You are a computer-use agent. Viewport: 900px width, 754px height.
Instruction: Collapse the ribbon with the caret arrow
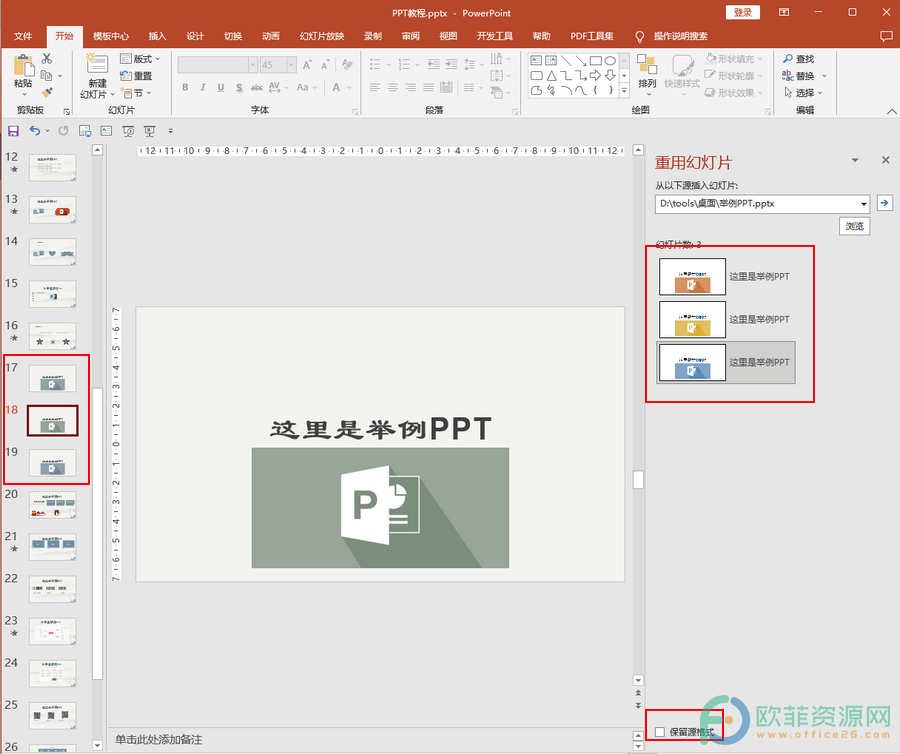click(891, 111)
